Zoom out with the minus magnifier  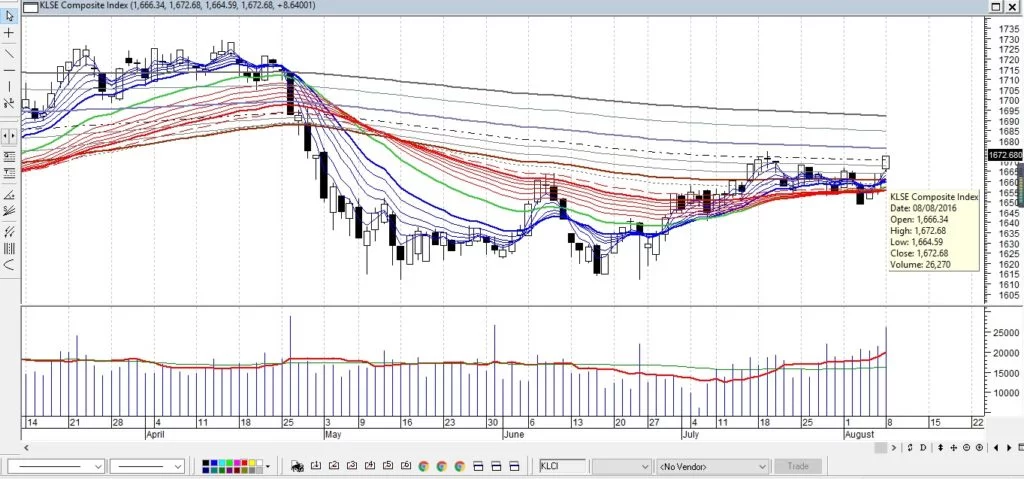click(x=967, y=448)
